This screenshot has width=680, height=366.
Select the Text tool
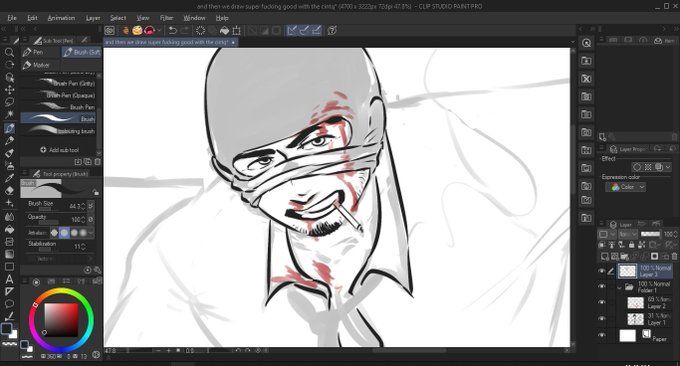pyautogui.click(x=9, y=279)
